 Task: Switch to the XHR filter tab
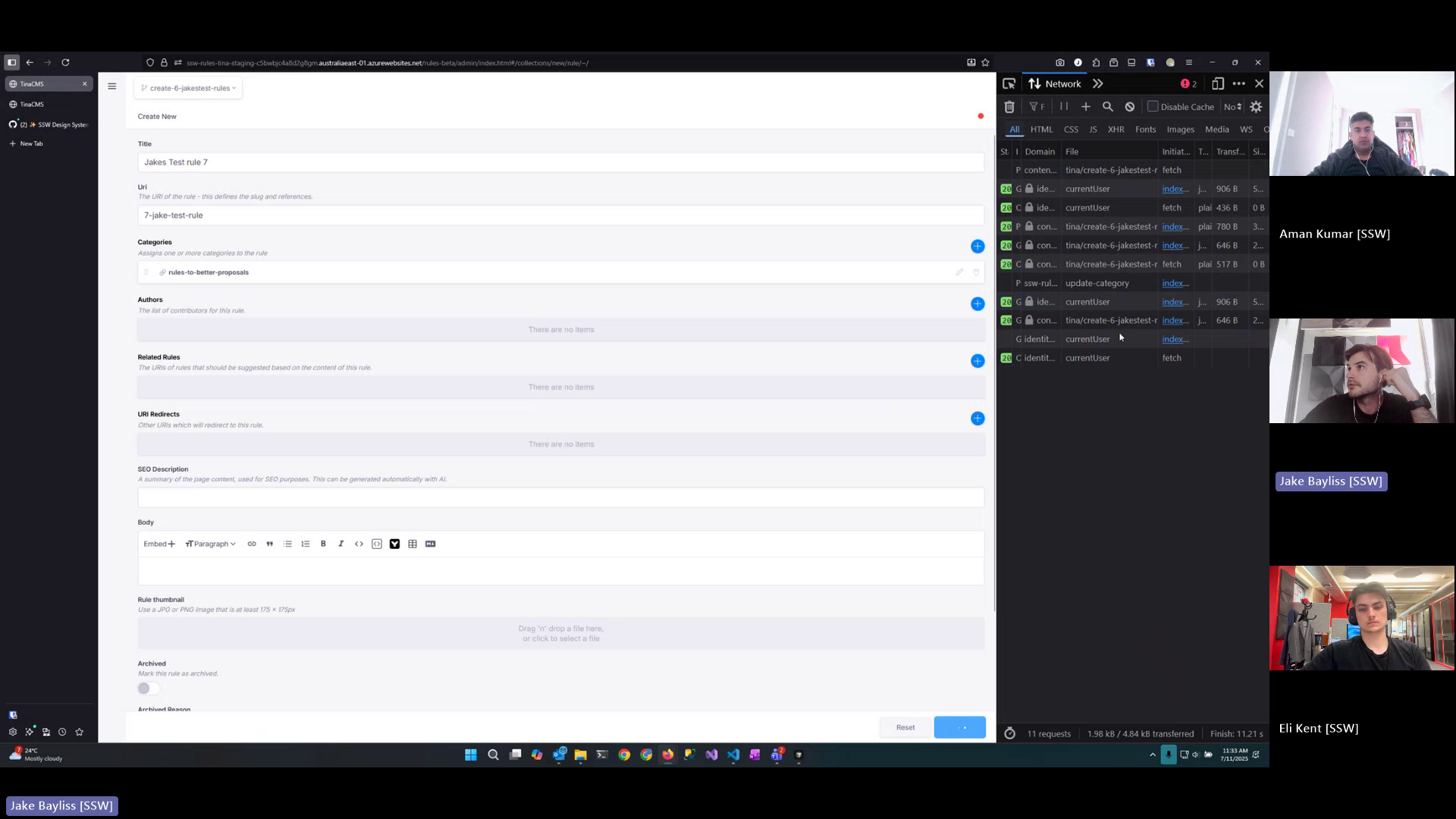click(1116, 130)
